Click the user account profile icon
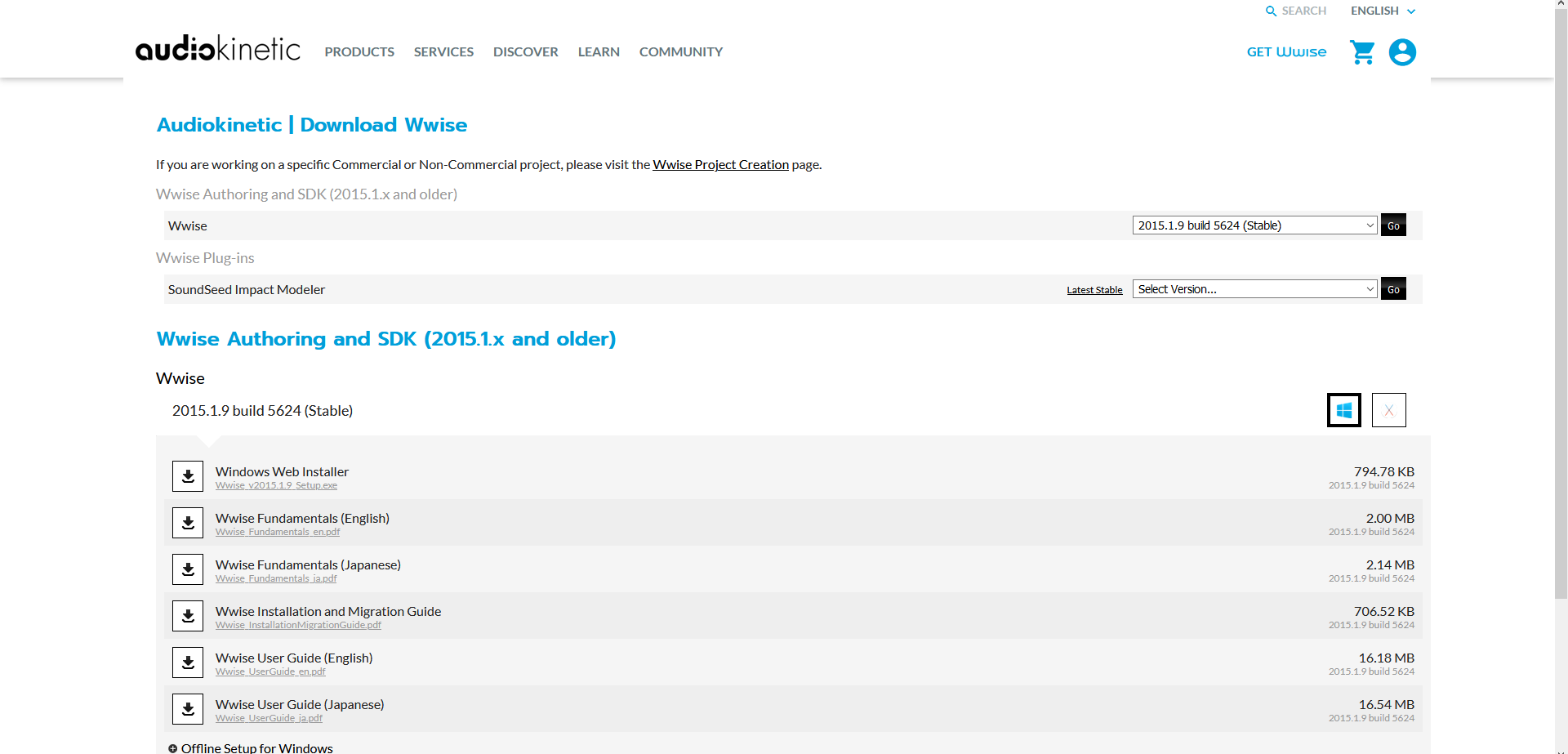Screen dimensions: 1568x754 click(1402, 52)
